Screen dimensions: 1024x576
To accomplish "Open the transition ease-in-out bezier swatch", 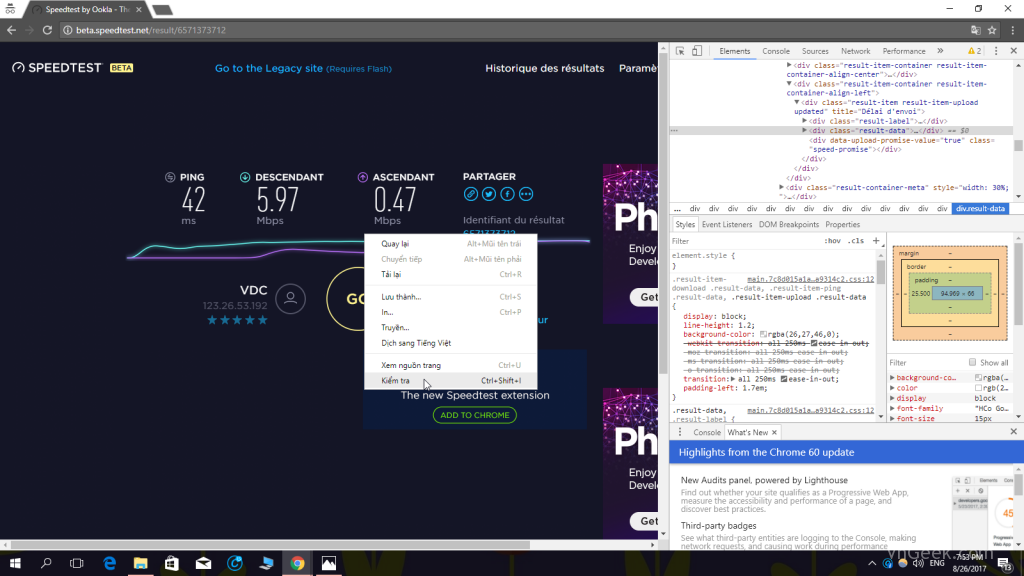I will pos(784,379).
